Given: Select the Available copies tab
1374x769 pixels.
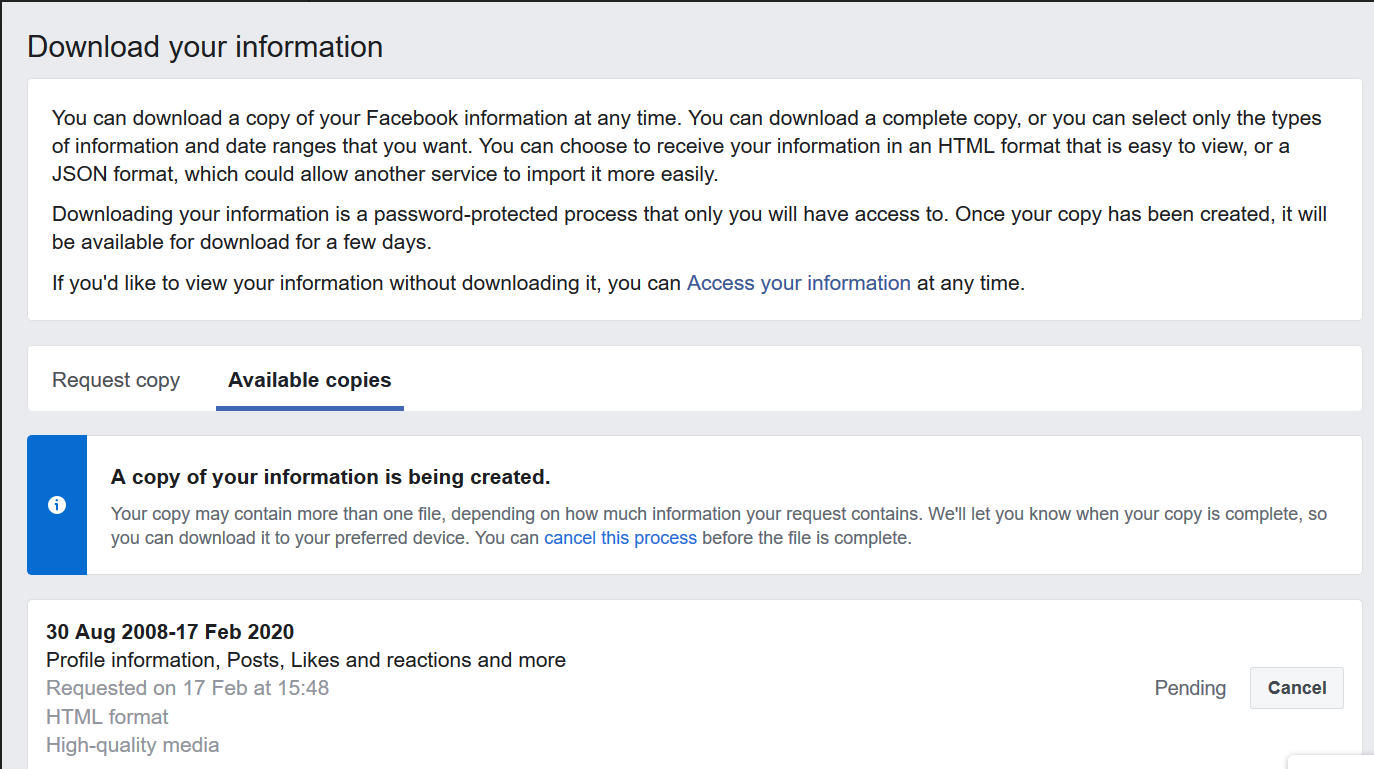Looking at the screenshot, I should tap(310, 380).
